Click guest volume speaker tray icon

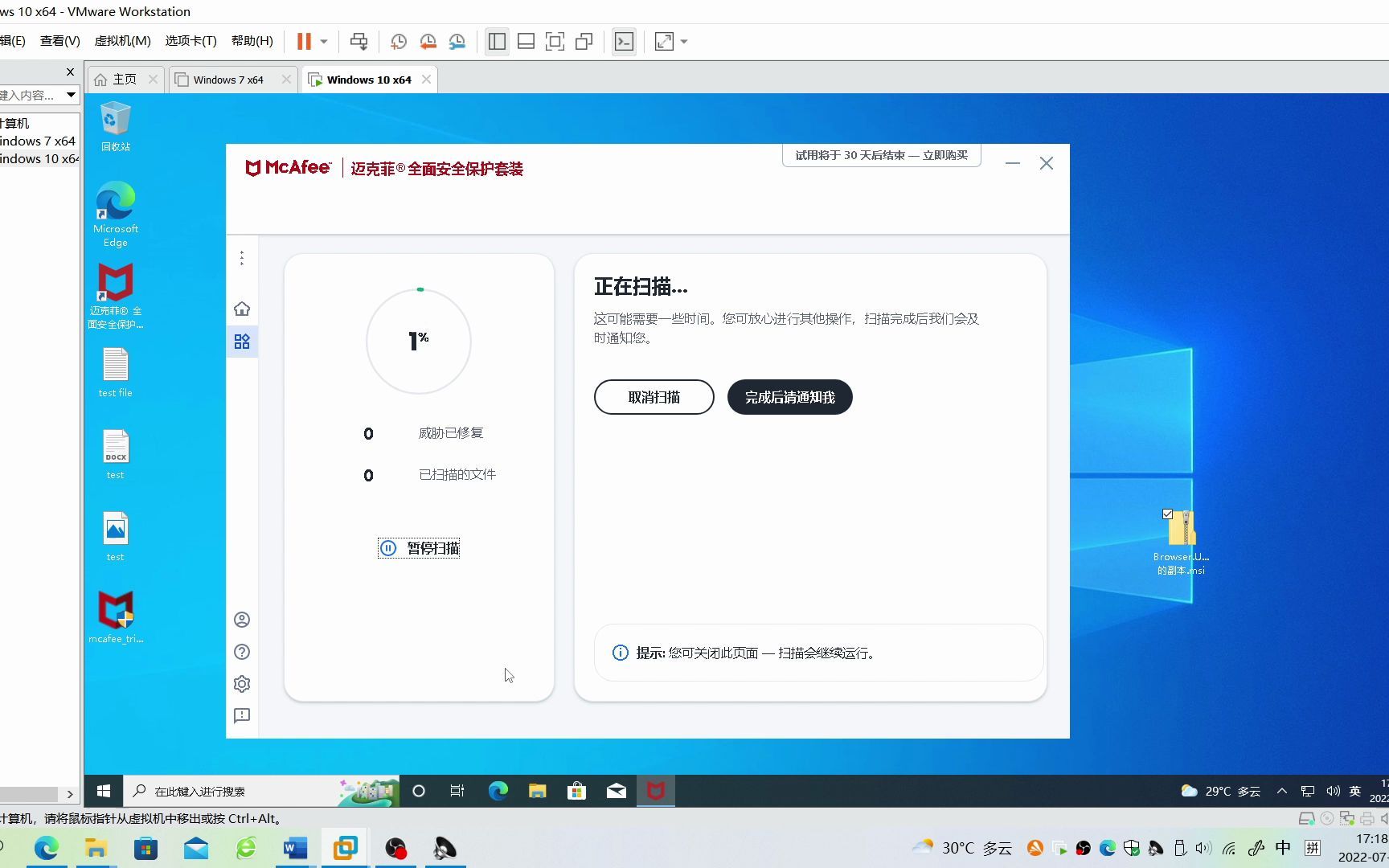(x=1333, y=791)
